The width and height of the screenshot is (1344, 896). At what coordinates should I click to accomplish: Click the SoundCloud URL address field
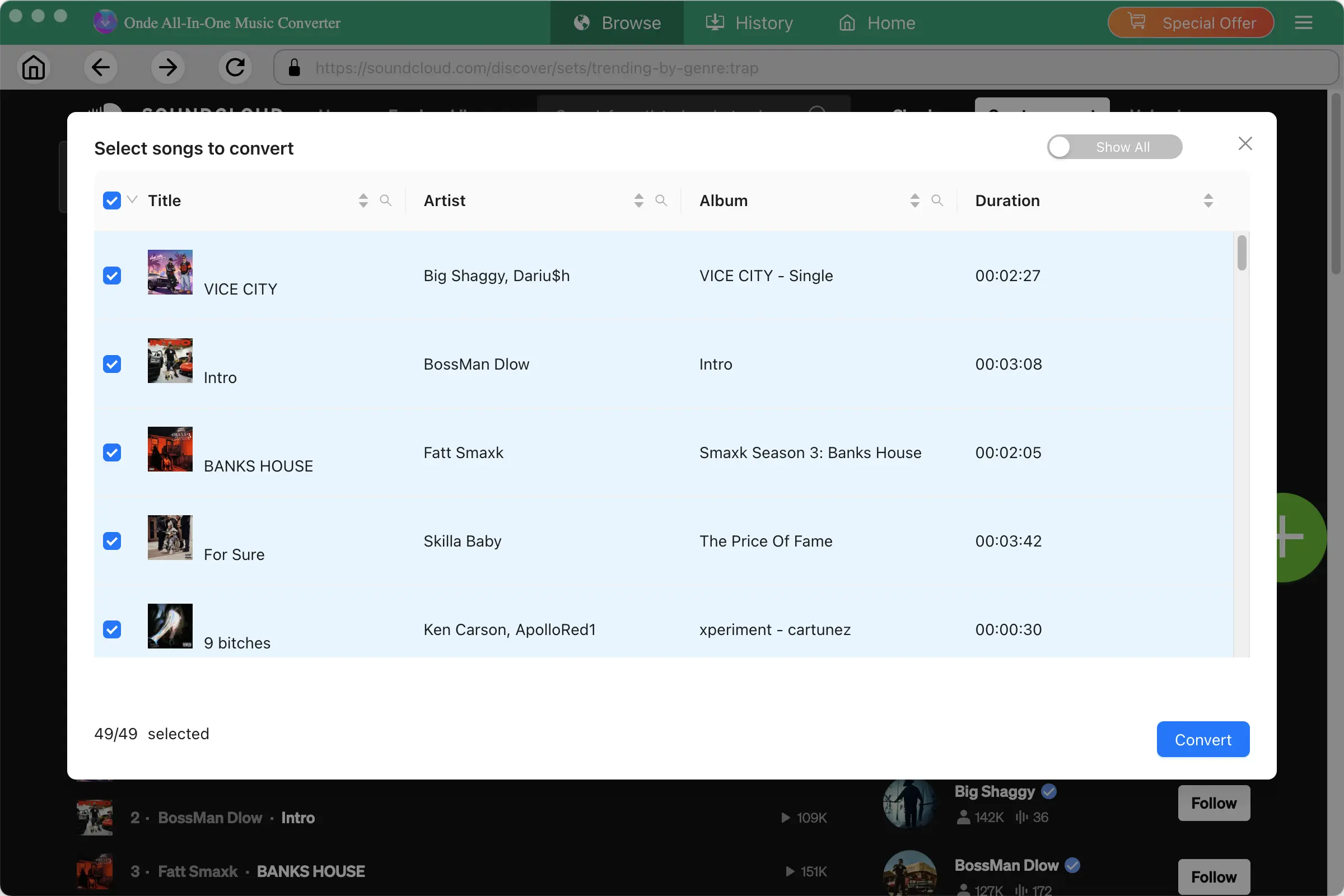point(806,67)
